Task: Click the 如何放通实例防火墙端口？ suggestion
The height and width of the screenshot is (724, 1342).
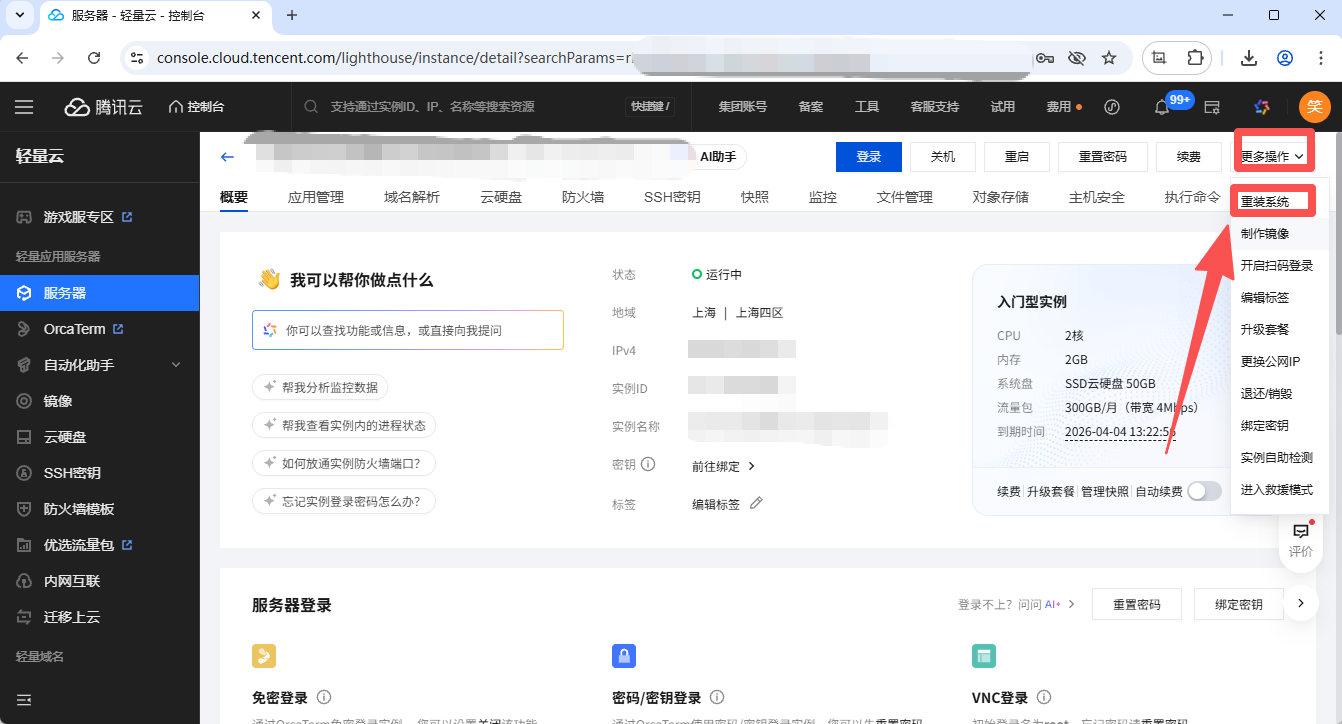Action: pos(344,463)
